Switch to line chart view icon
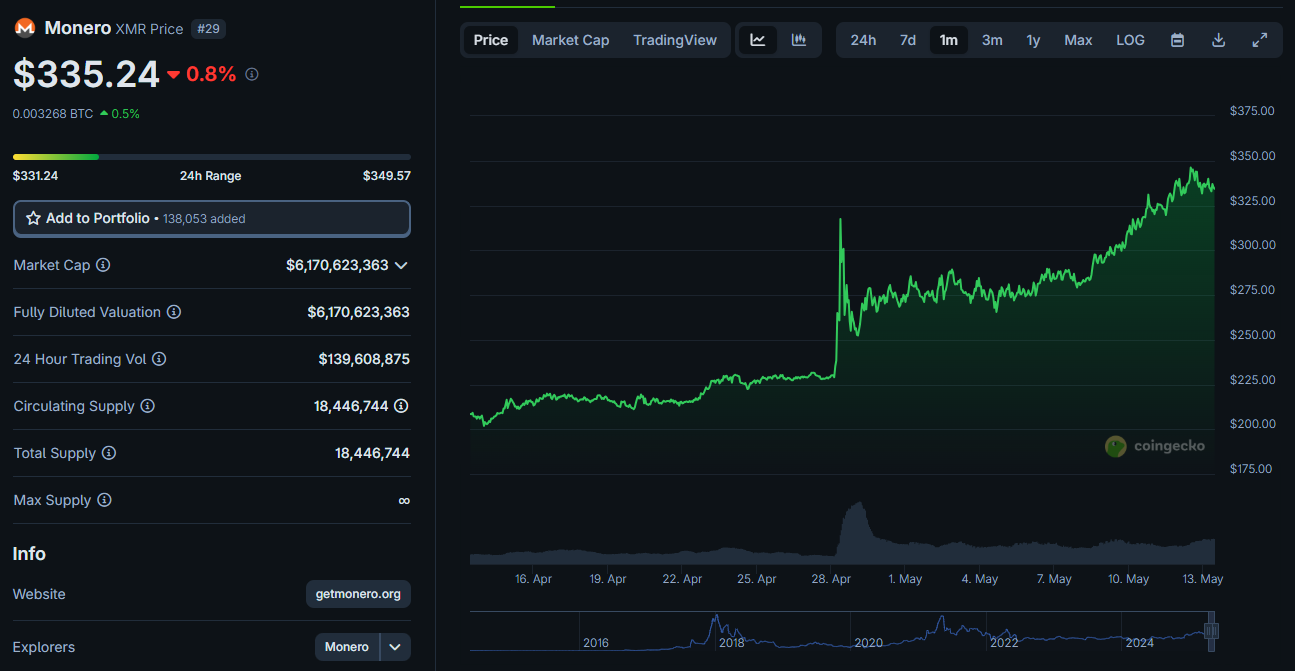Image resolution: width=1295 pixels, height=671 pixels. click(758, 40)
